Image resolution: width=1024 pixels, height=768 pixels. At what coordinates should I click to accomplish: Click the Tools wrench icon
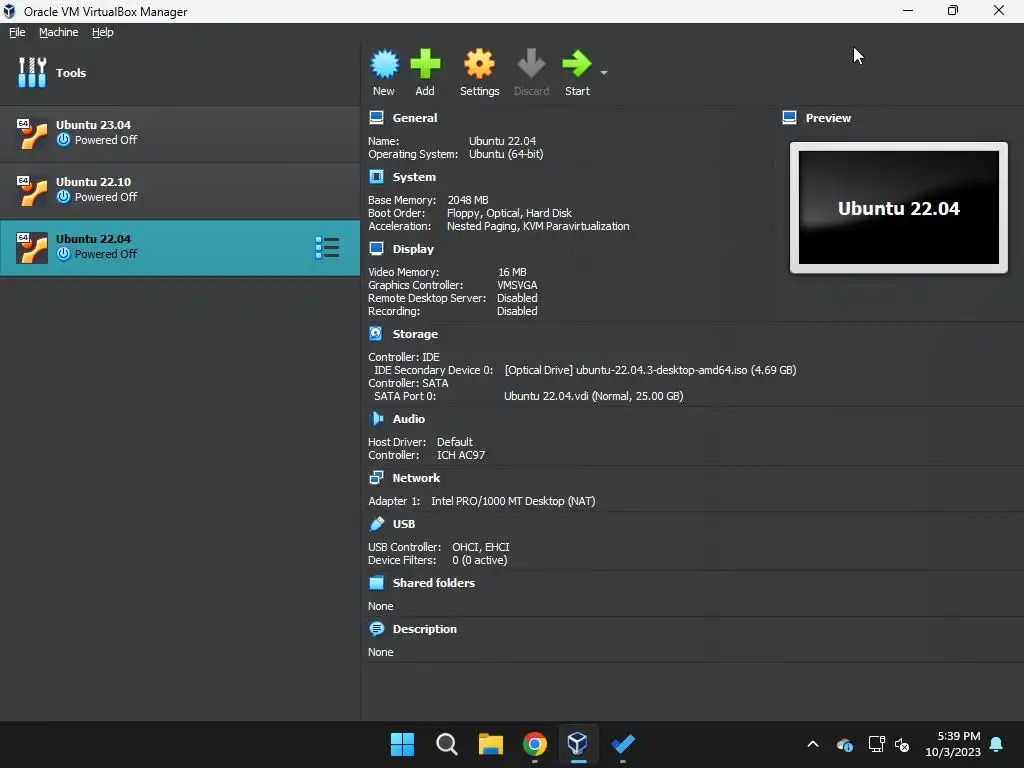(x=32, y=72)
